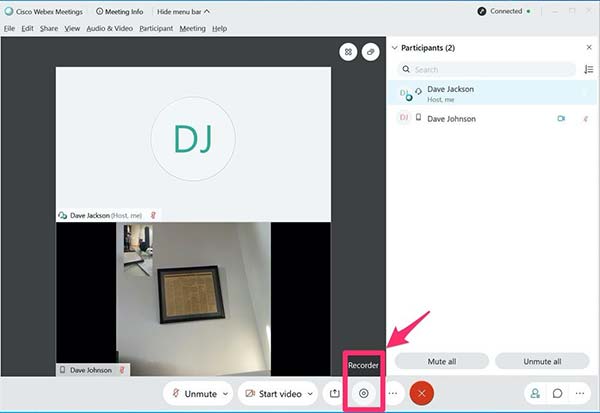Image resolution: width=600 pixels, height=413 pixels.
Task: Open Meeting Info
Action: coord(120,11)
